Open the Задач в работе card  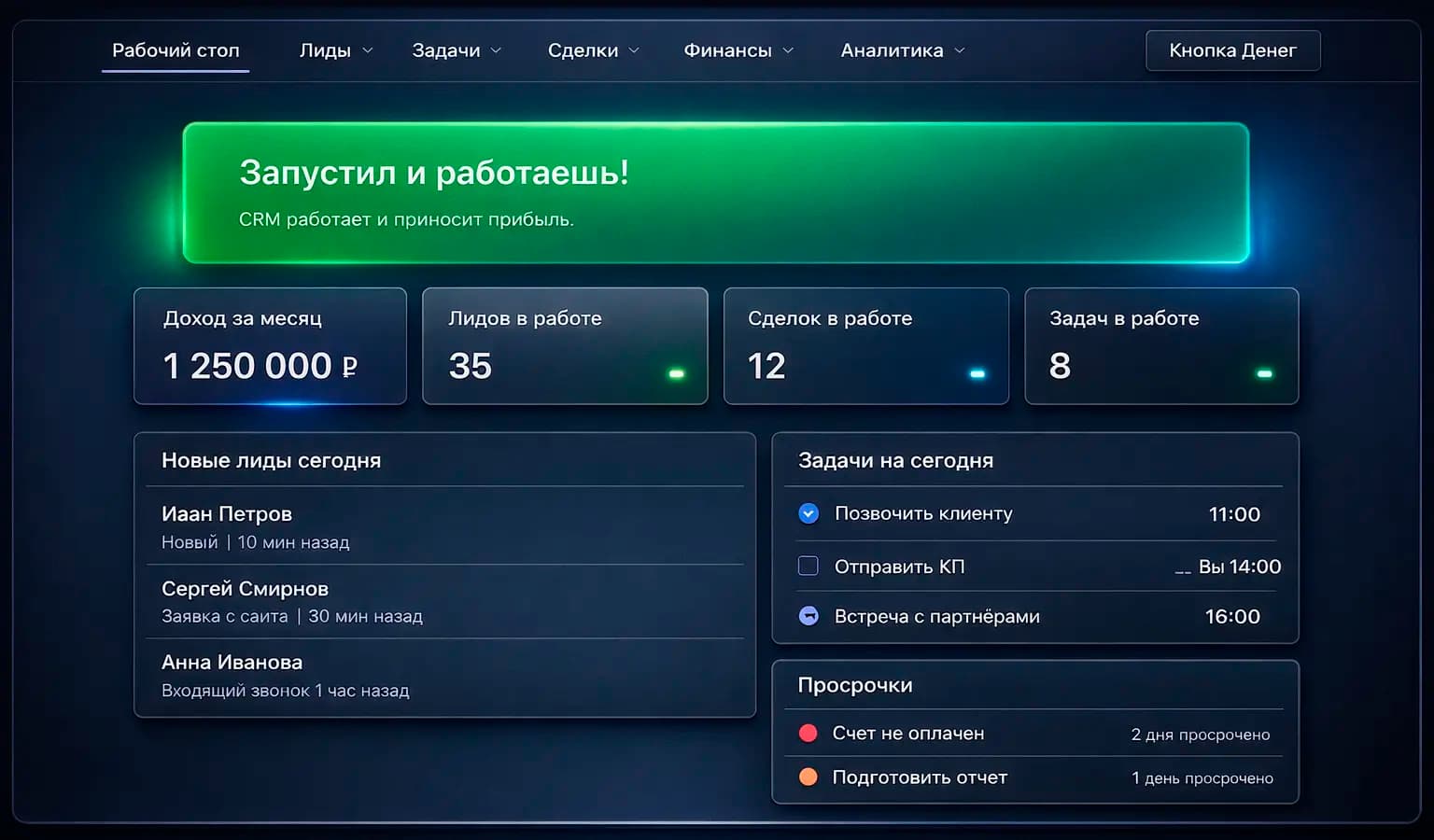(x=1161, y=346)
